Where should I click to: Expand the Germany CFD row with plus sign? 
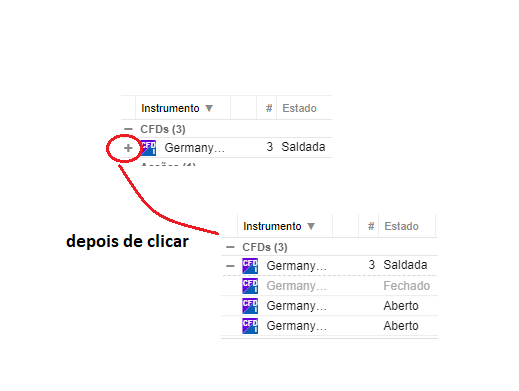(128, 148)
